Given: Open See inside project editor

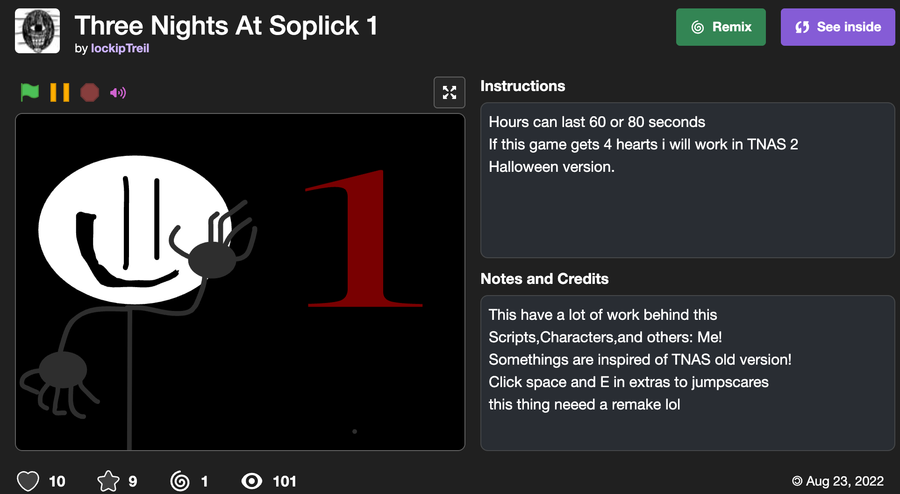Looking at the screenshot, I should point(837,27).
